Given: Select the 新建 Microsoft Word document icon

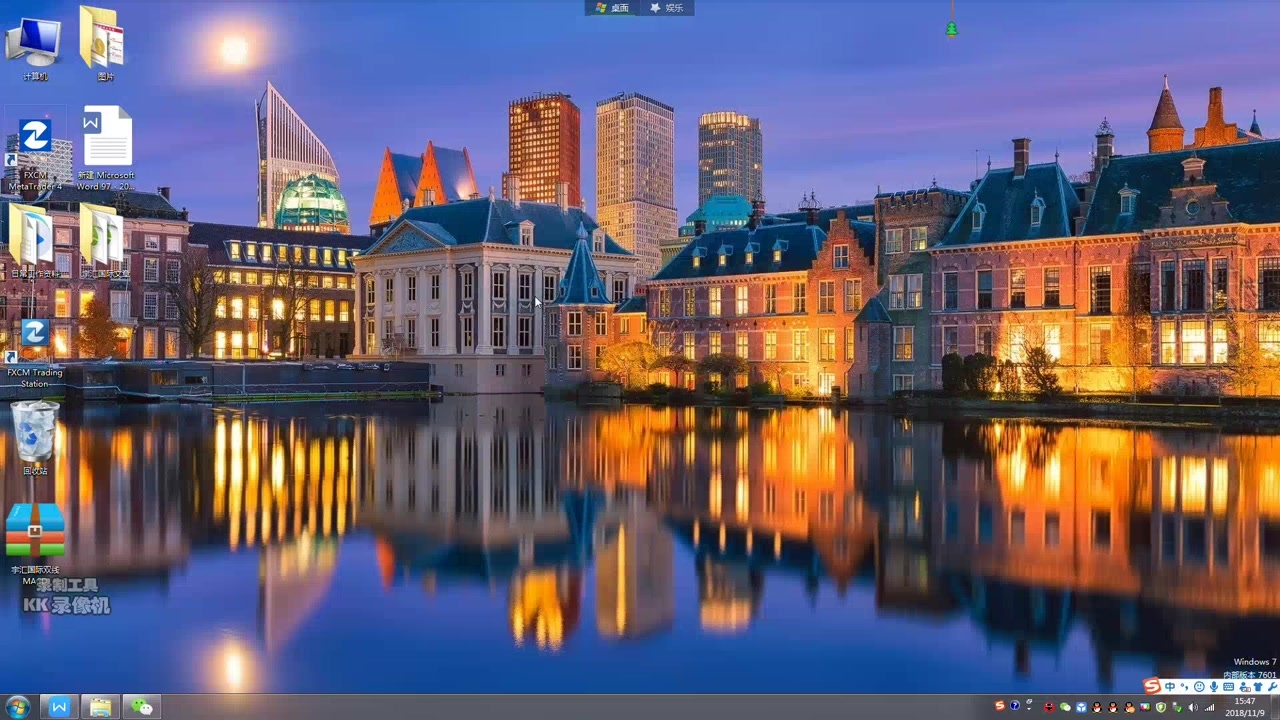Looking at the screenshot, I should click(106, 150).
